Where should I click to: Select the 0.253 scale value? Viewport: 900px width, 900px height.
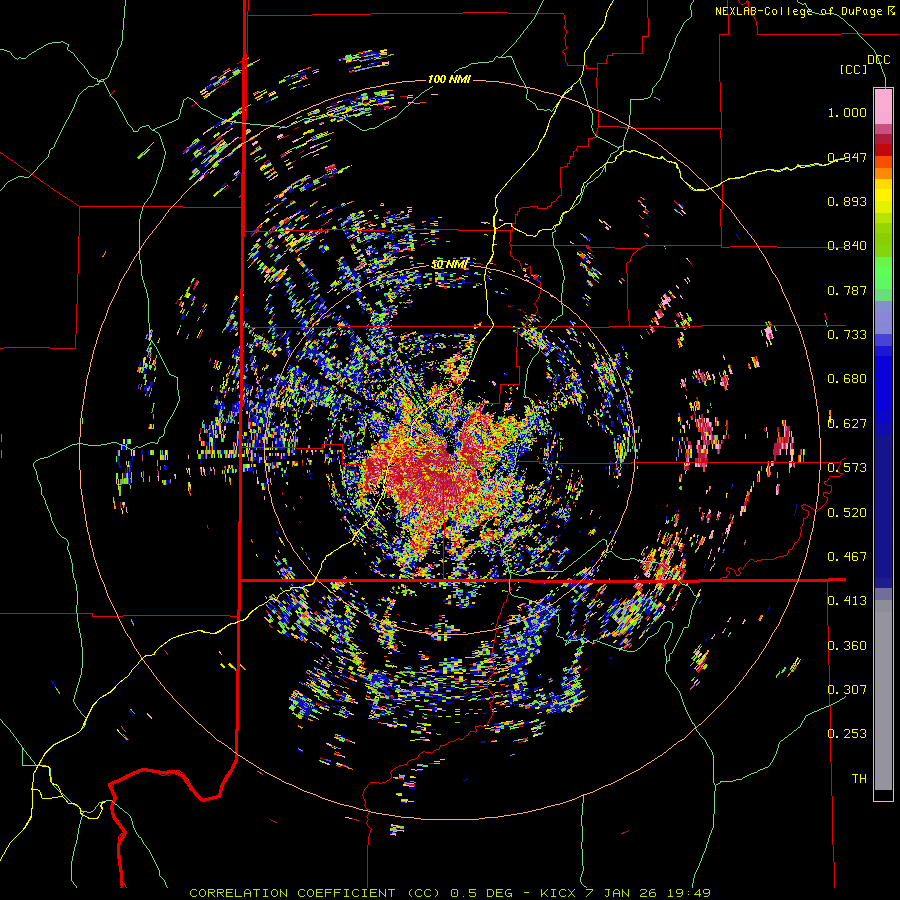click(x=847, y=734)
